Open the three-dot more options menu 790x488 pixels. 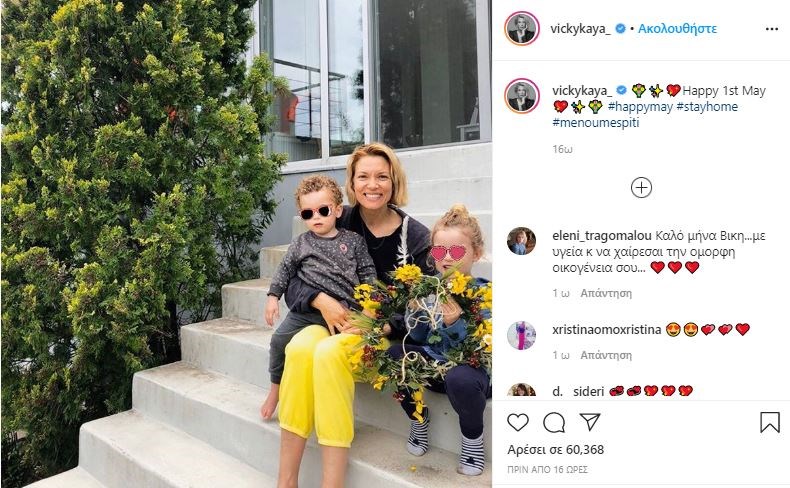coord(772,29)
